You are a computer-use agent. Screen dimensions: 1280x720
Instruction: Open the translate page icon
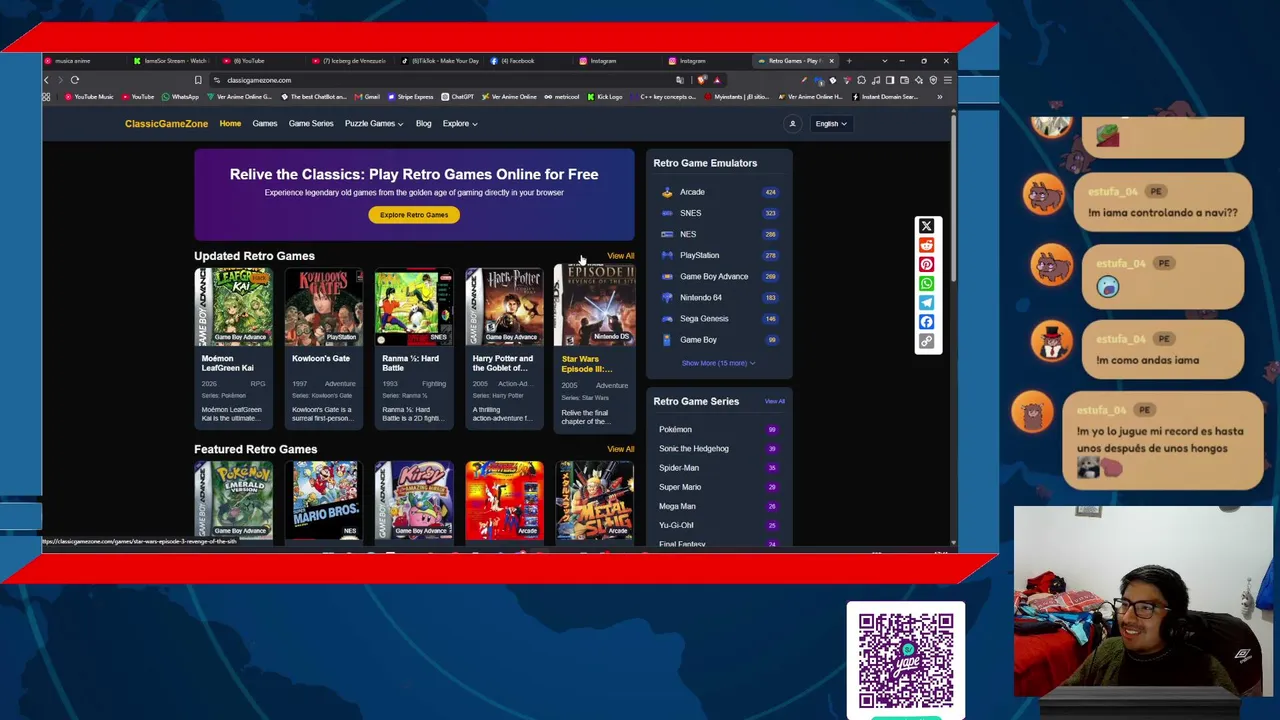point(680,80)
